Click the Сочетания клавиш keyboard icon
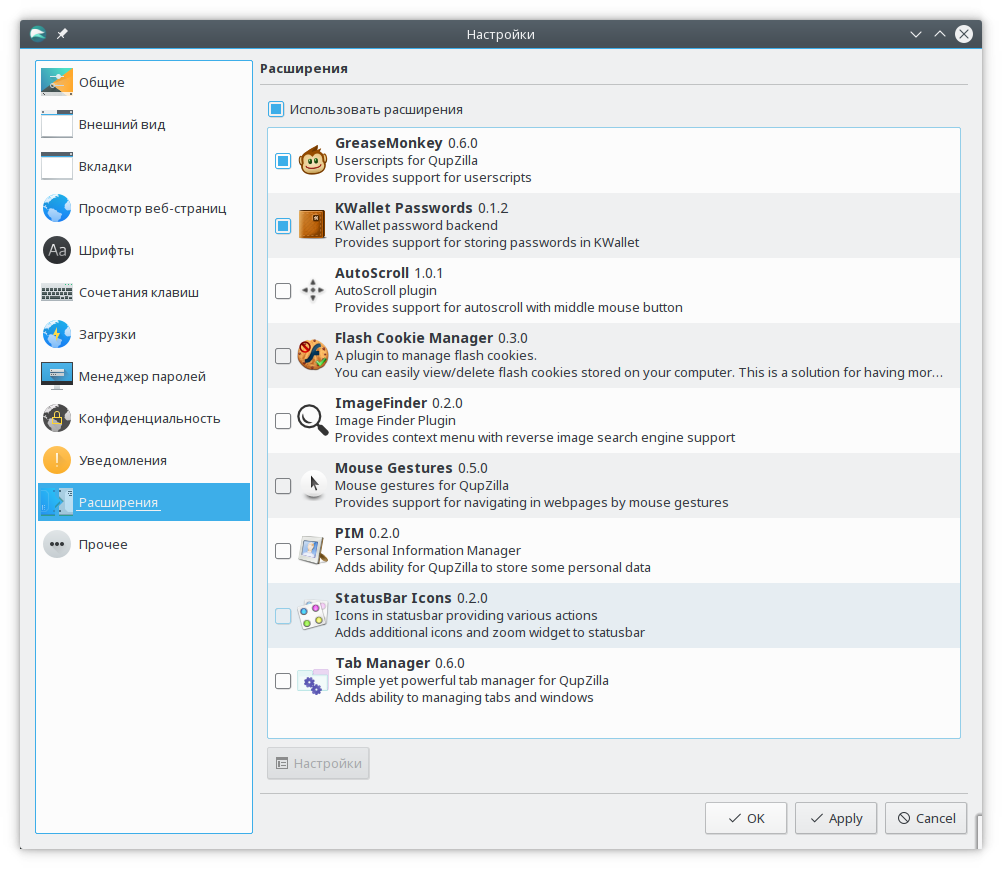The image size is (1002, 869). [x=57, y=293]
